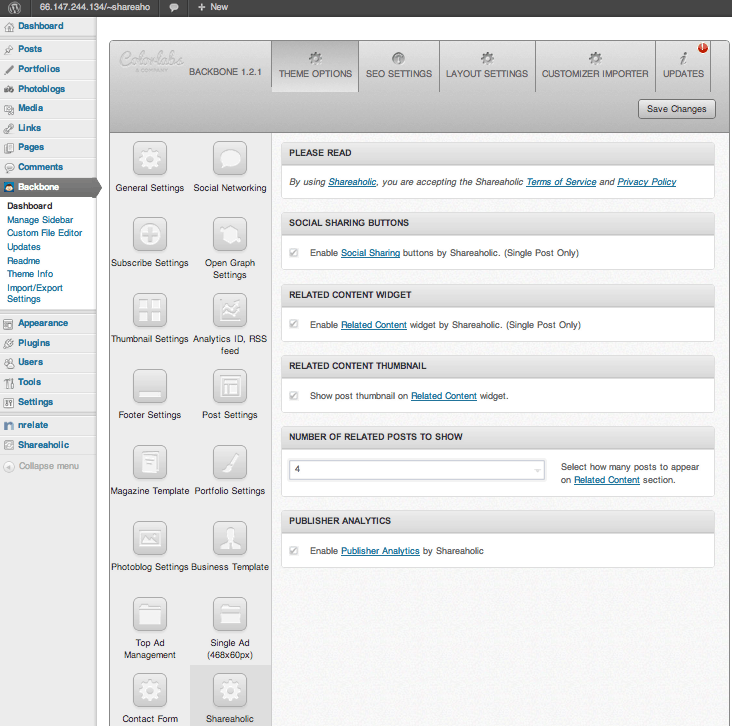This screenshot has height=726, width=732.
Task: Open Shareaholic options gear icon
Action: click(x=230, y=690)
